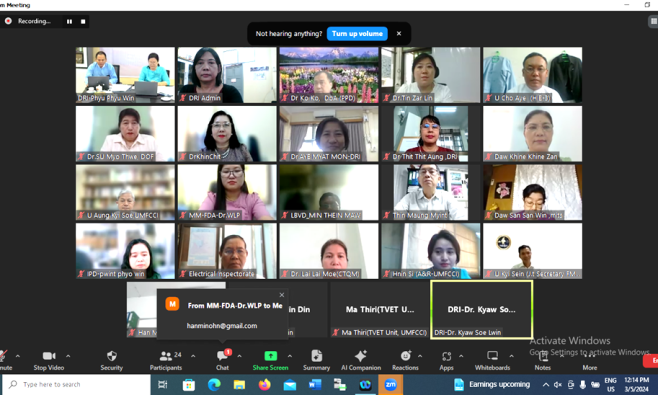The width and height of the screenshot is (658, 395).
Task: Open harminohn@gmail.com chat message
Action: pos(222,326)
